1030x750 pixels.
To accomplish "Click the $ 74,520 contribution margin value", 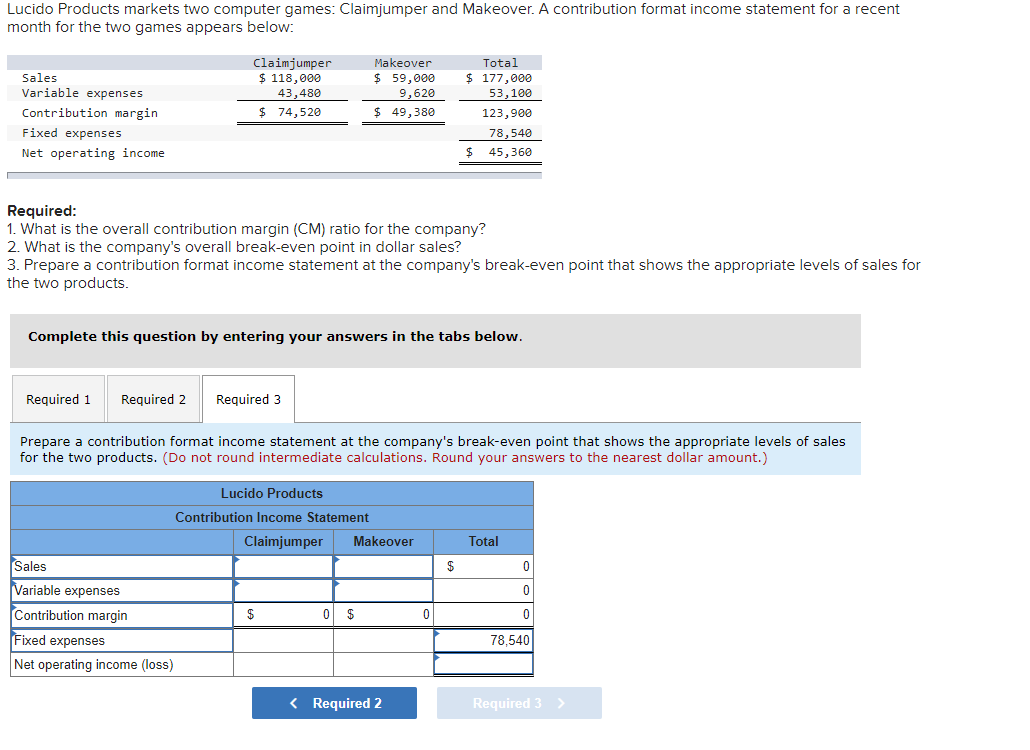I will [x=290, y=112].
